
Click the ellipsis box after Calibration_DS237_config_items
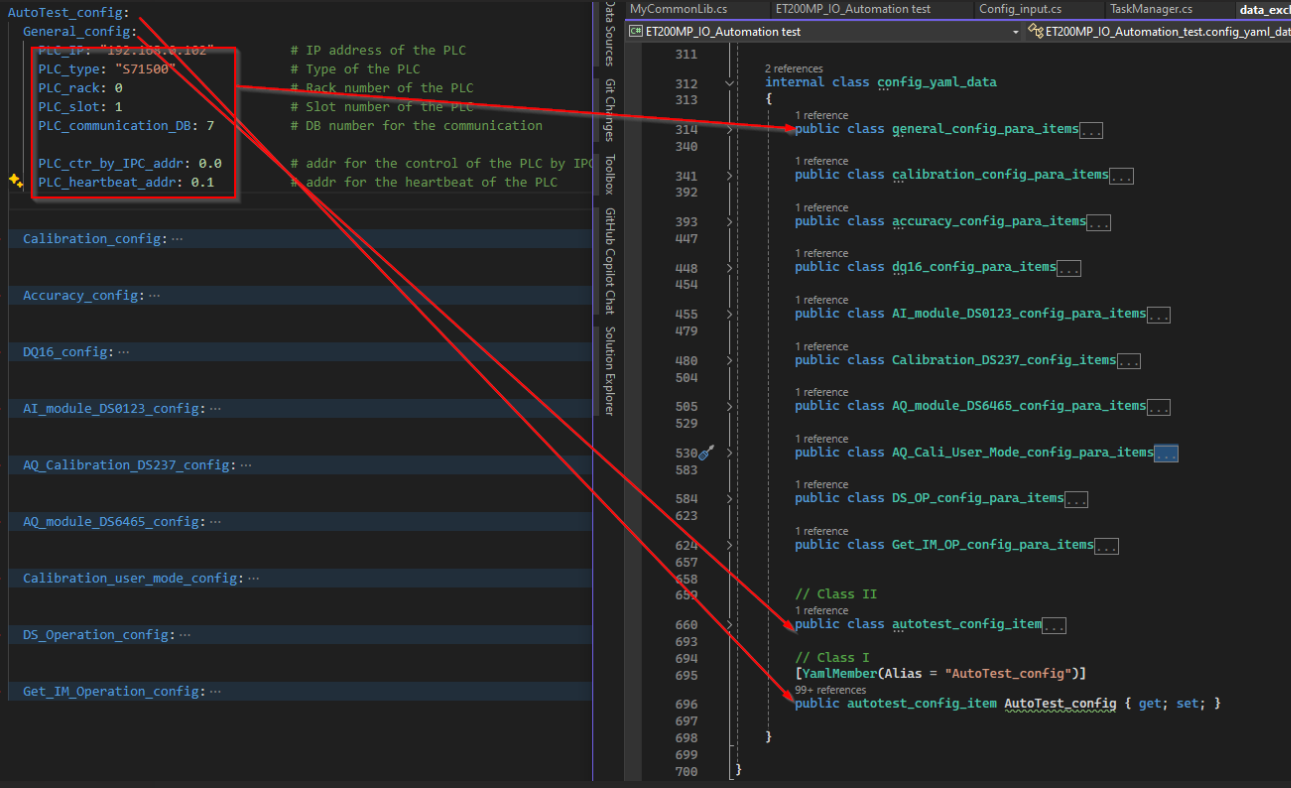tap(1129, 361)
